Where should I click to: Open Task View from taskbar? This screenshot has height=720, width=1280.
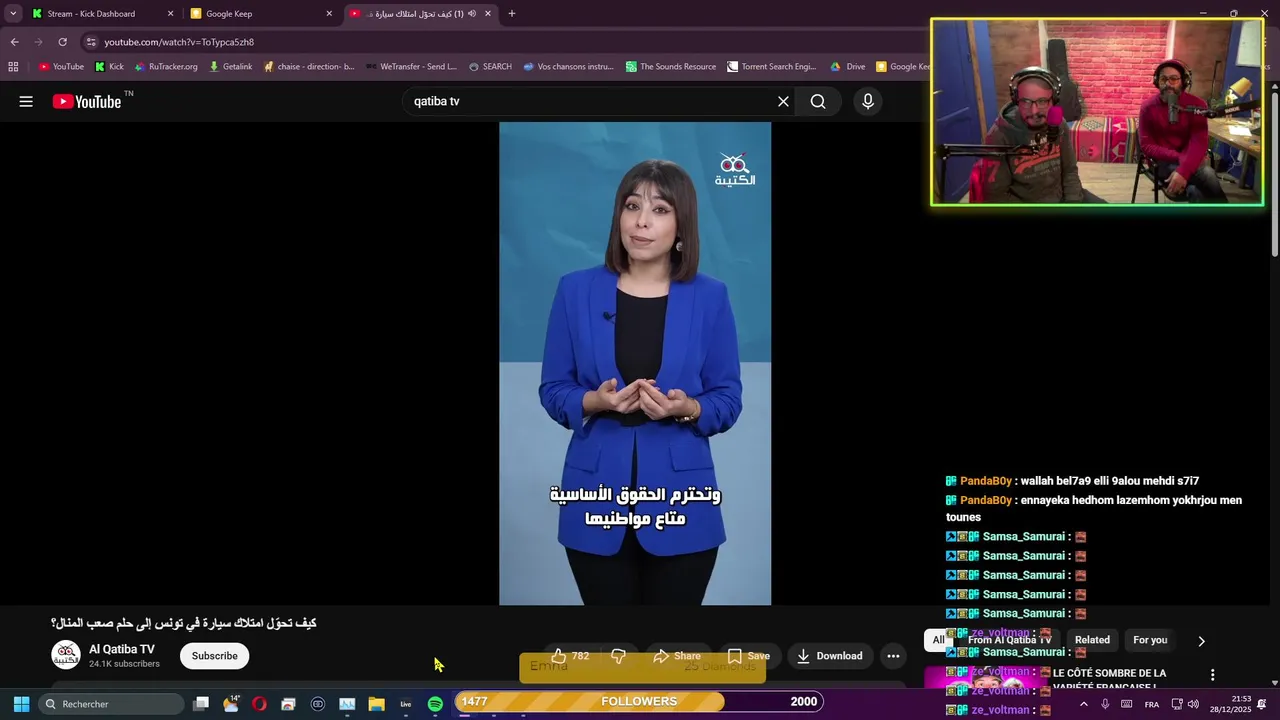pyautogui.click(x=201, y=704)
